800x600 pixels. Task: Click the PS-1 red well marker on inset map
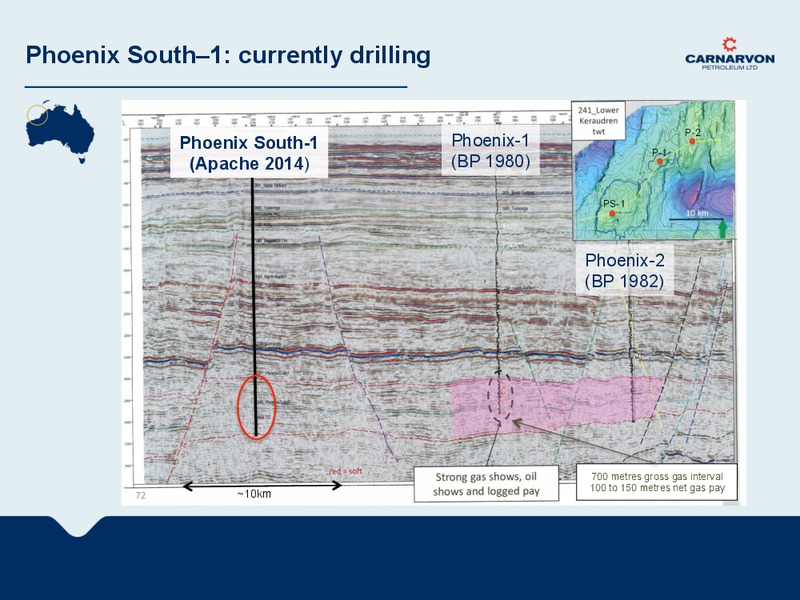pyautogui.click(x=612, y=213)
